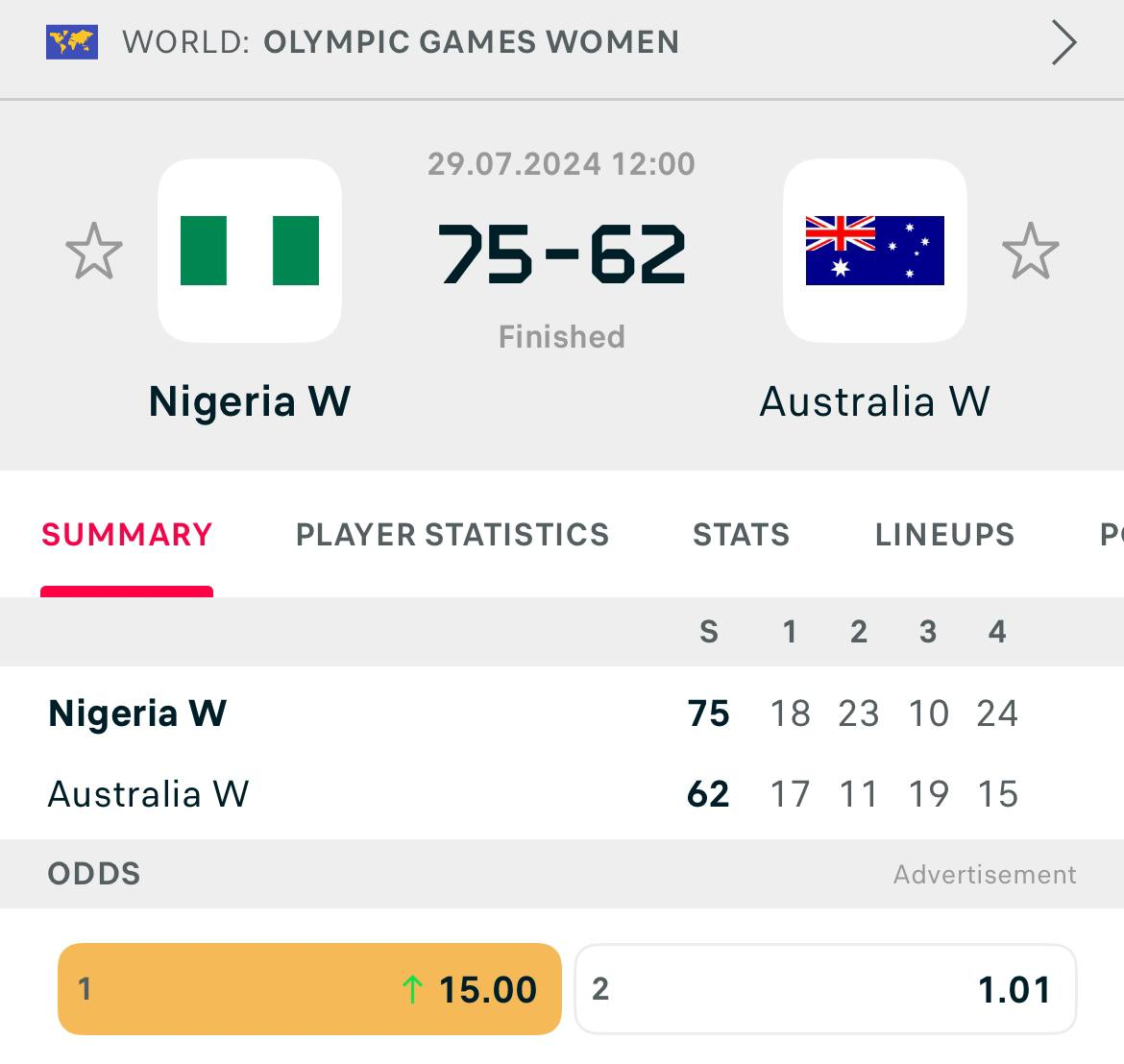Click the final score 75-62
This screenshot has height=1064, width=1124.
tap(562, 255)
